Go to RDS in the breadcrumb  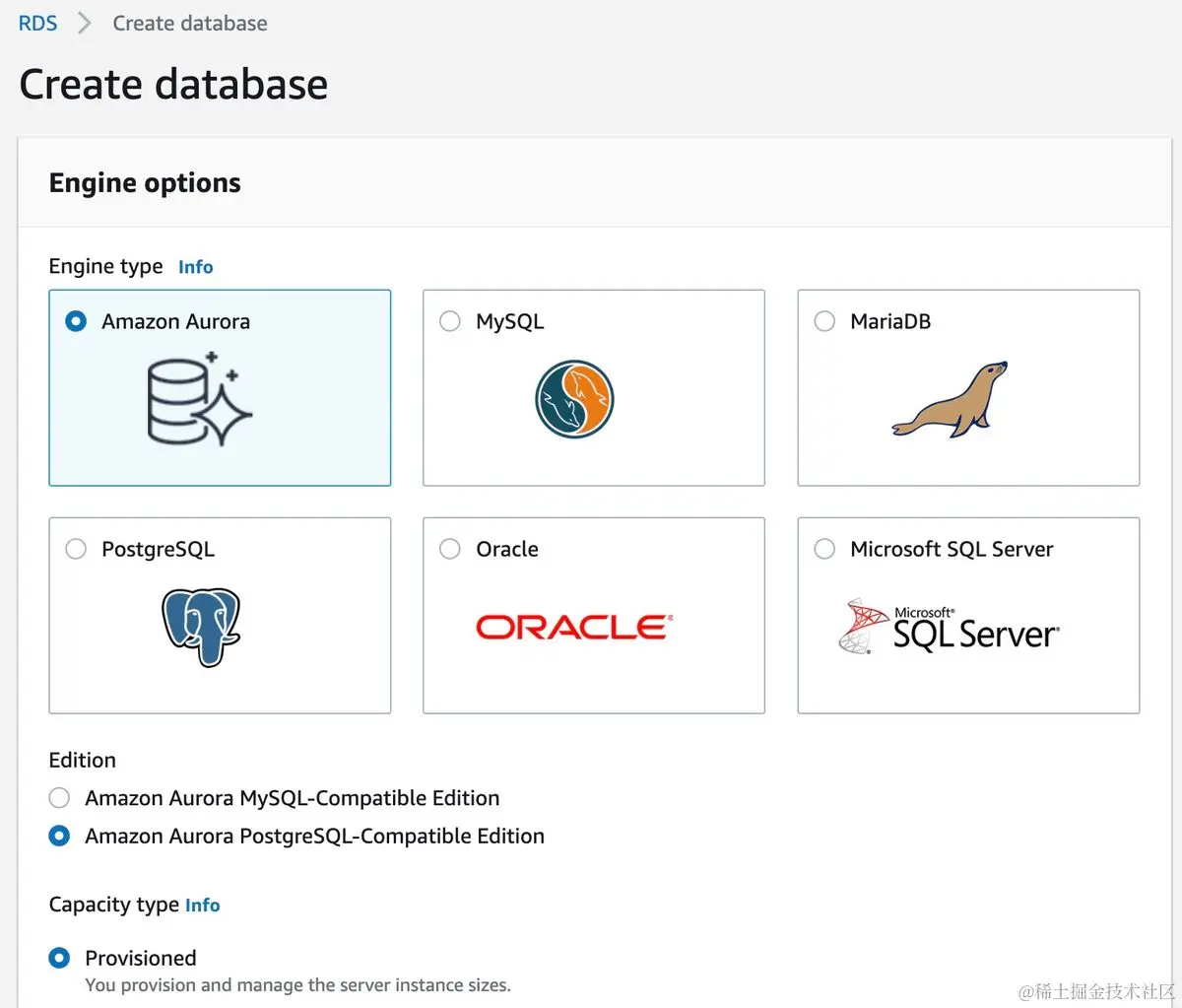point(37,24)
